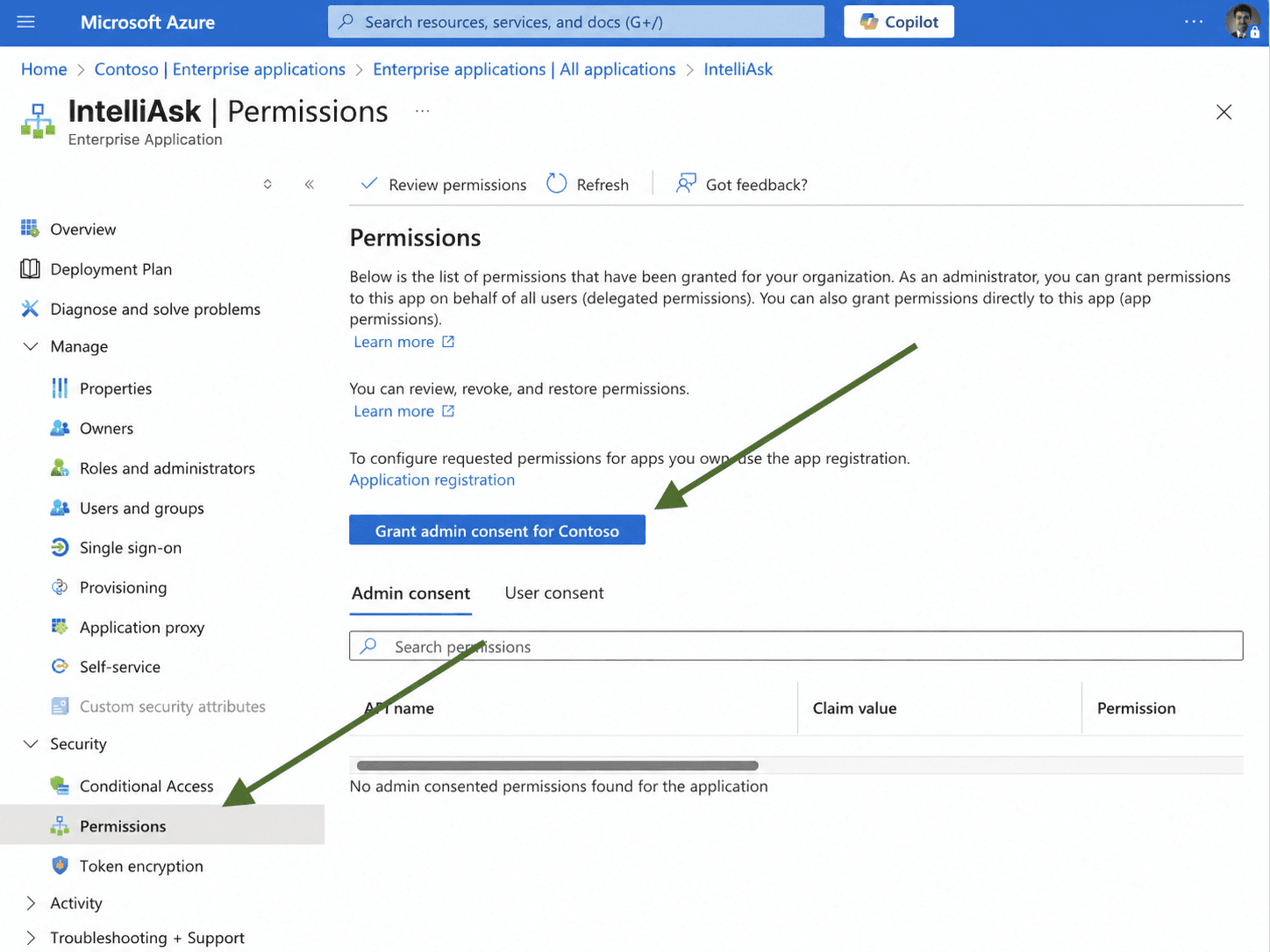Expand the Troubleshooting + Support section chevron
The height and width of the screenshot is (952, 1270).
click(x=31, y=937)
